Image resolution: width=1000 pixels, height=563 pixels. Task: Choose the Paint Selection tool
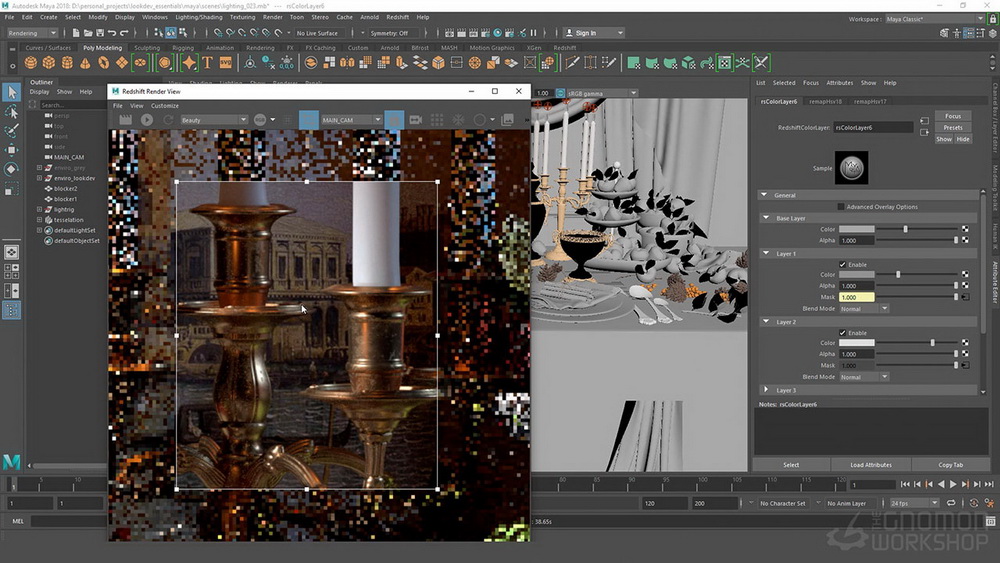tap(11, 131)
